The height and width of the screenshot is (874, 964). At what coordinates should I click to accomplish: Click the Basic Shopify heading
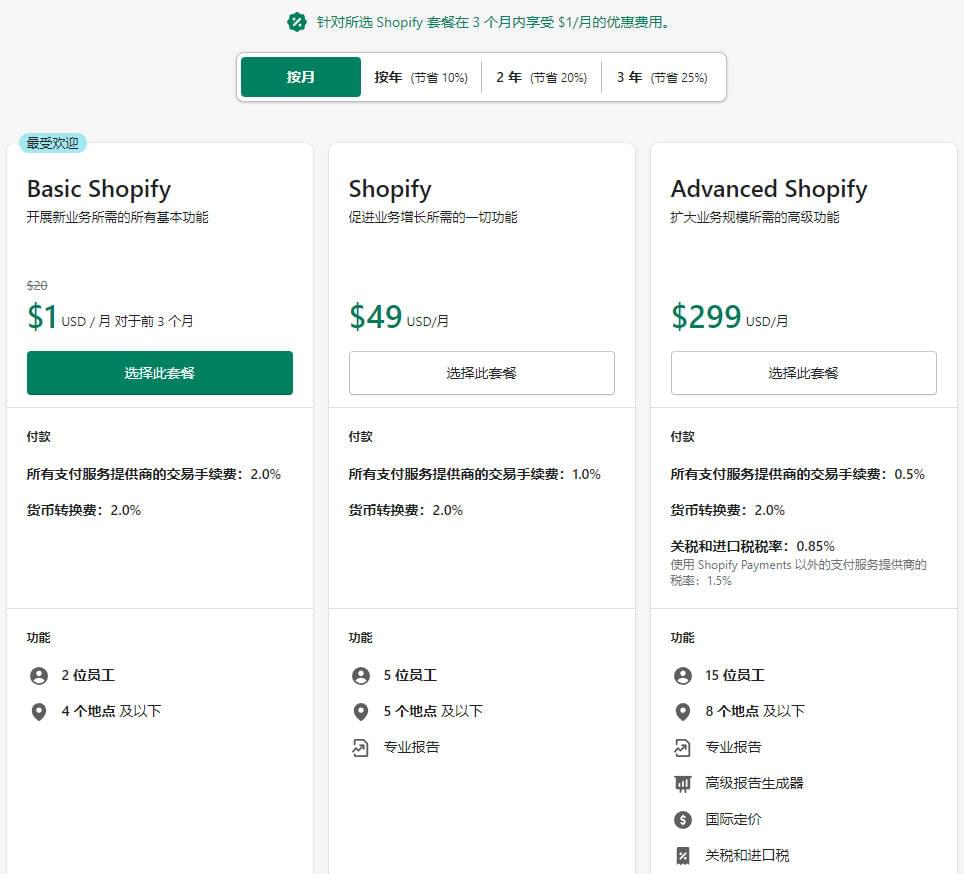click(x=99, y=189)
